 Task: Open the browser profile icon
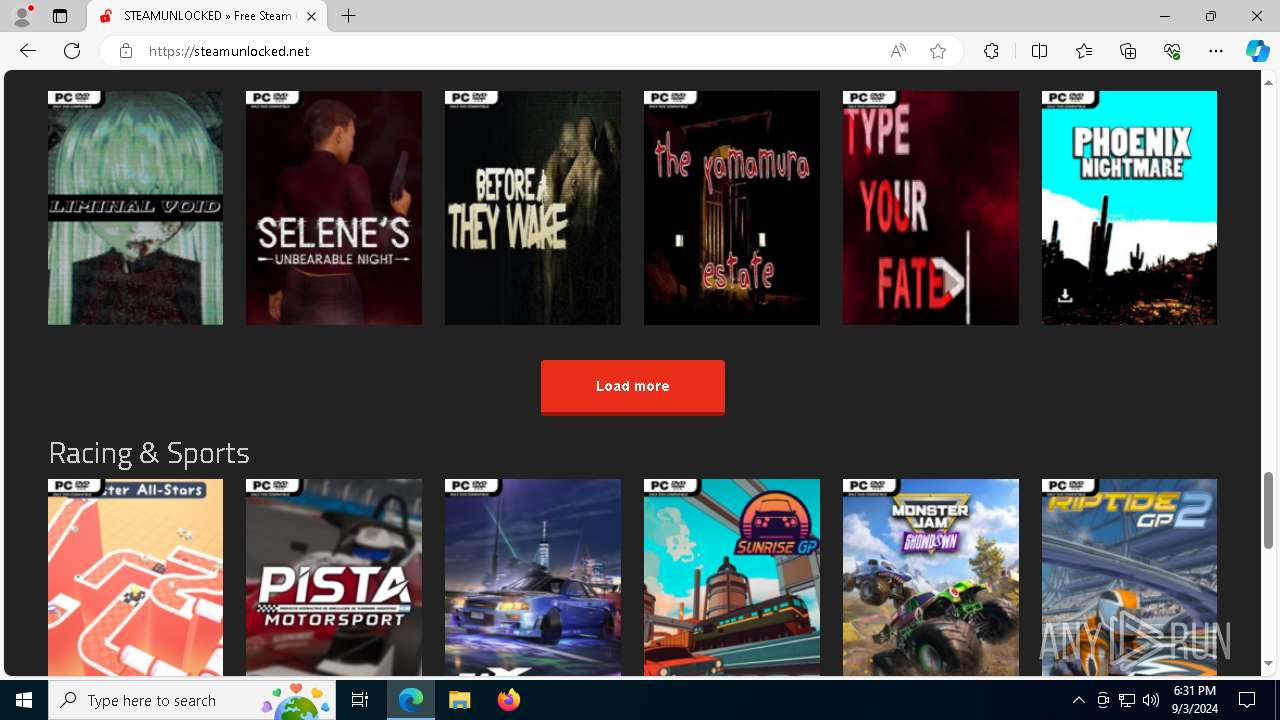click(x=22, y=16)
